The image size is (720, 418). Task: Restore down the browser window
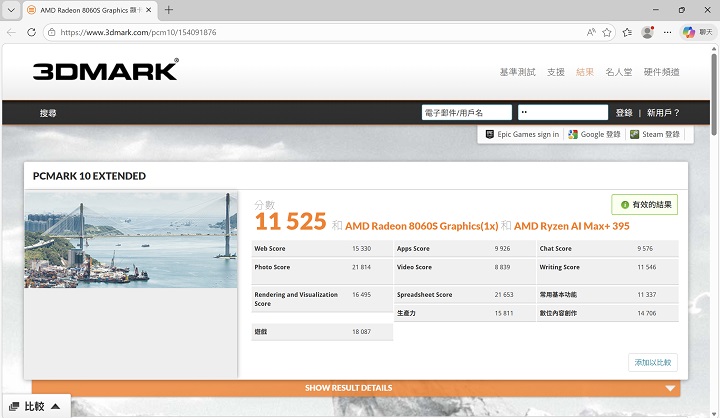[x=682, y=10]
